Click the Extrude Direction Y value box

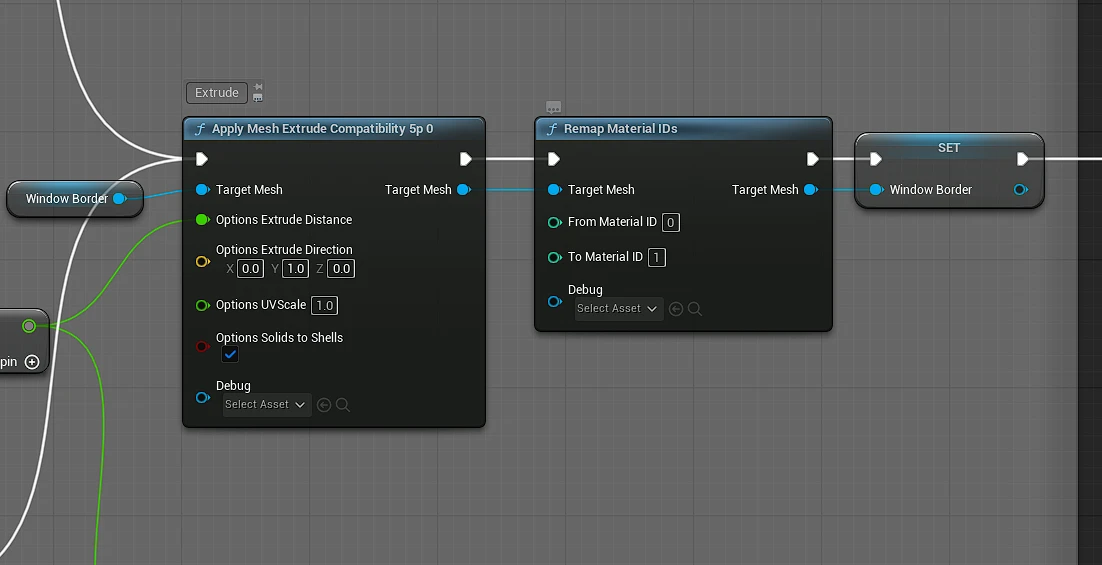point(295,268)
